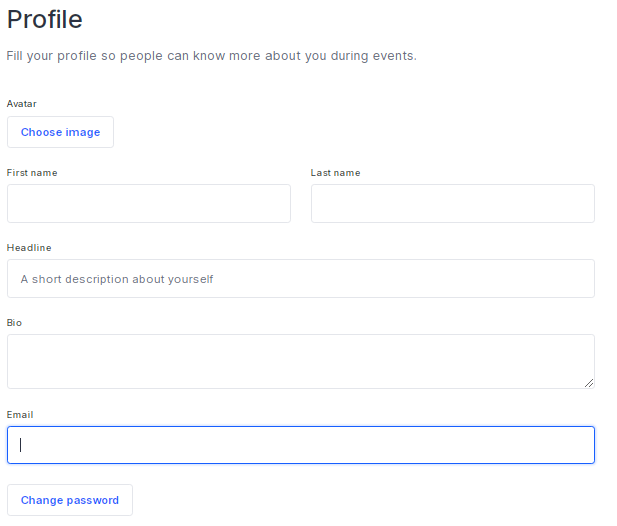Click the Choose image button
The height and width of the screenshot is (526, 617).
(60, 132)
